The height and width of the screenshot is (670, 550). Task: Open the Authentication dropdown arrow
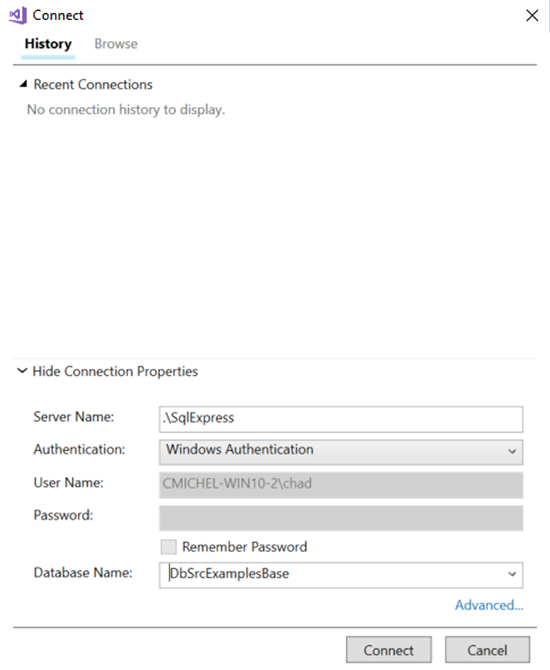[512, 452]
